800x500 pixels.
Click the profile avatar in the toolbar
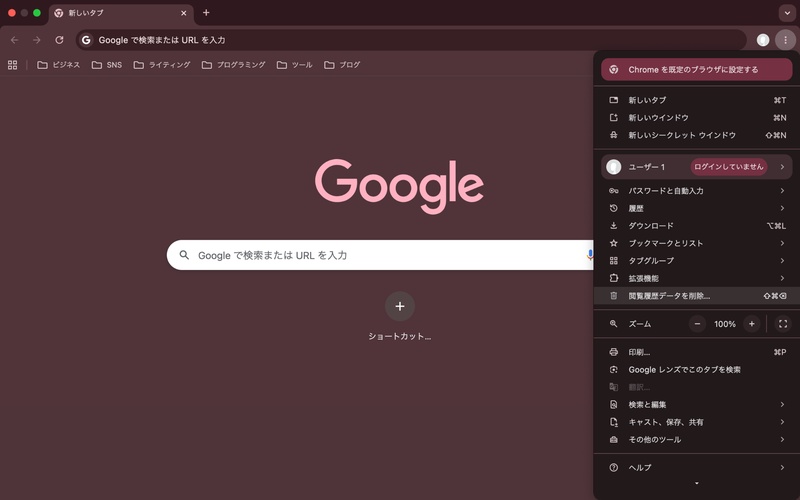763,40
